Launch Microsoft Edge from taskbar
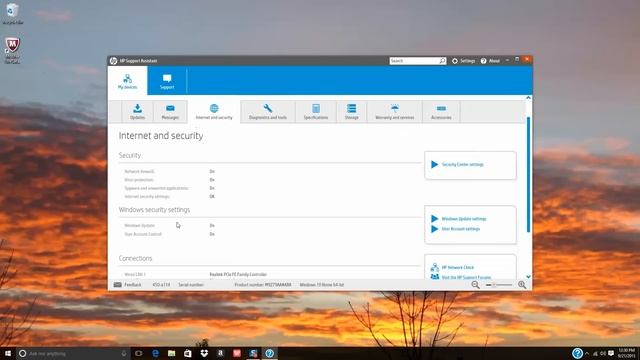Viewport: 640px width, 360px height. 155,353
